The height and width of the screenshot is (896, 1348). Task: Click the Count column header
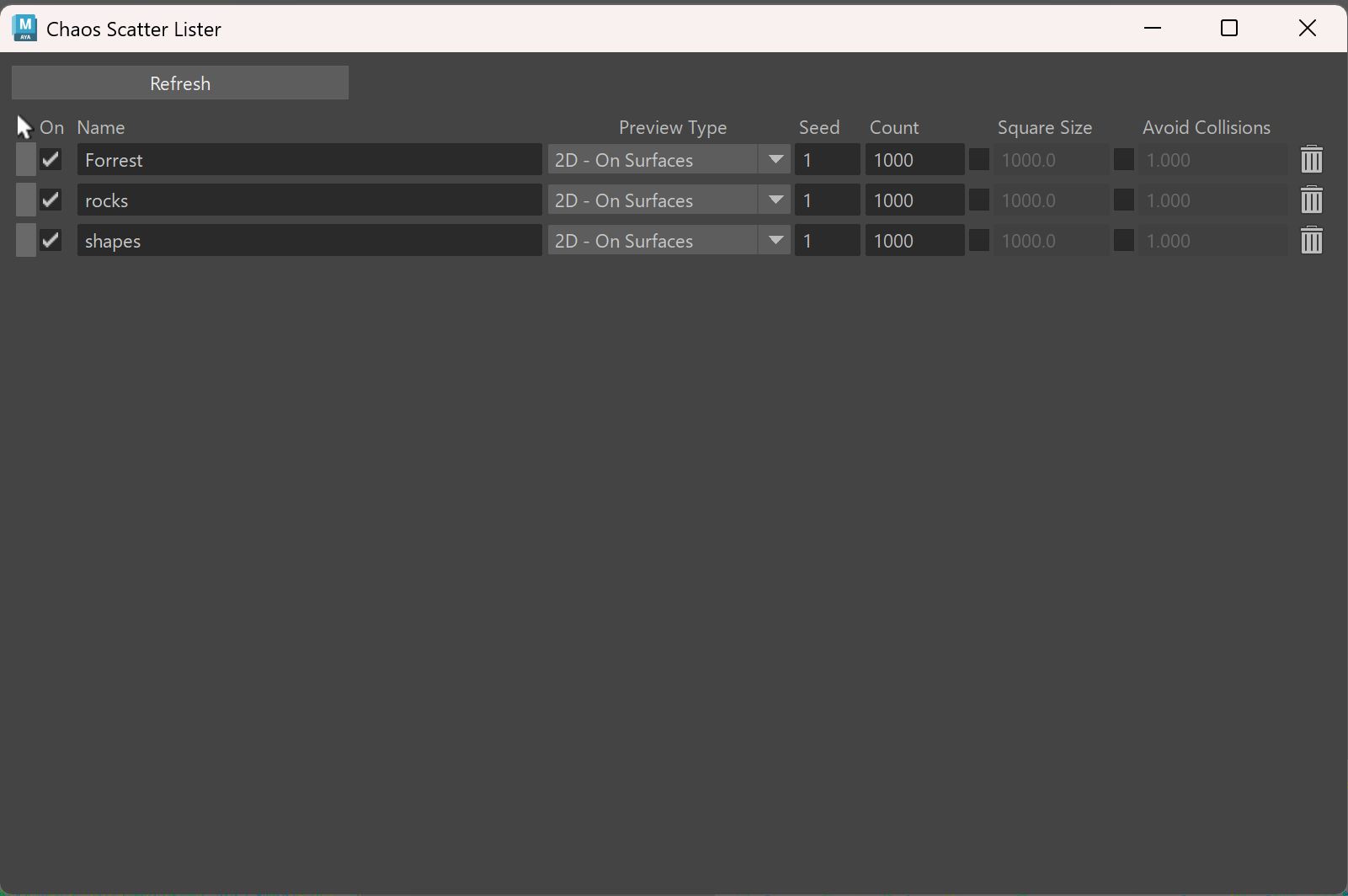click(894, 127)
